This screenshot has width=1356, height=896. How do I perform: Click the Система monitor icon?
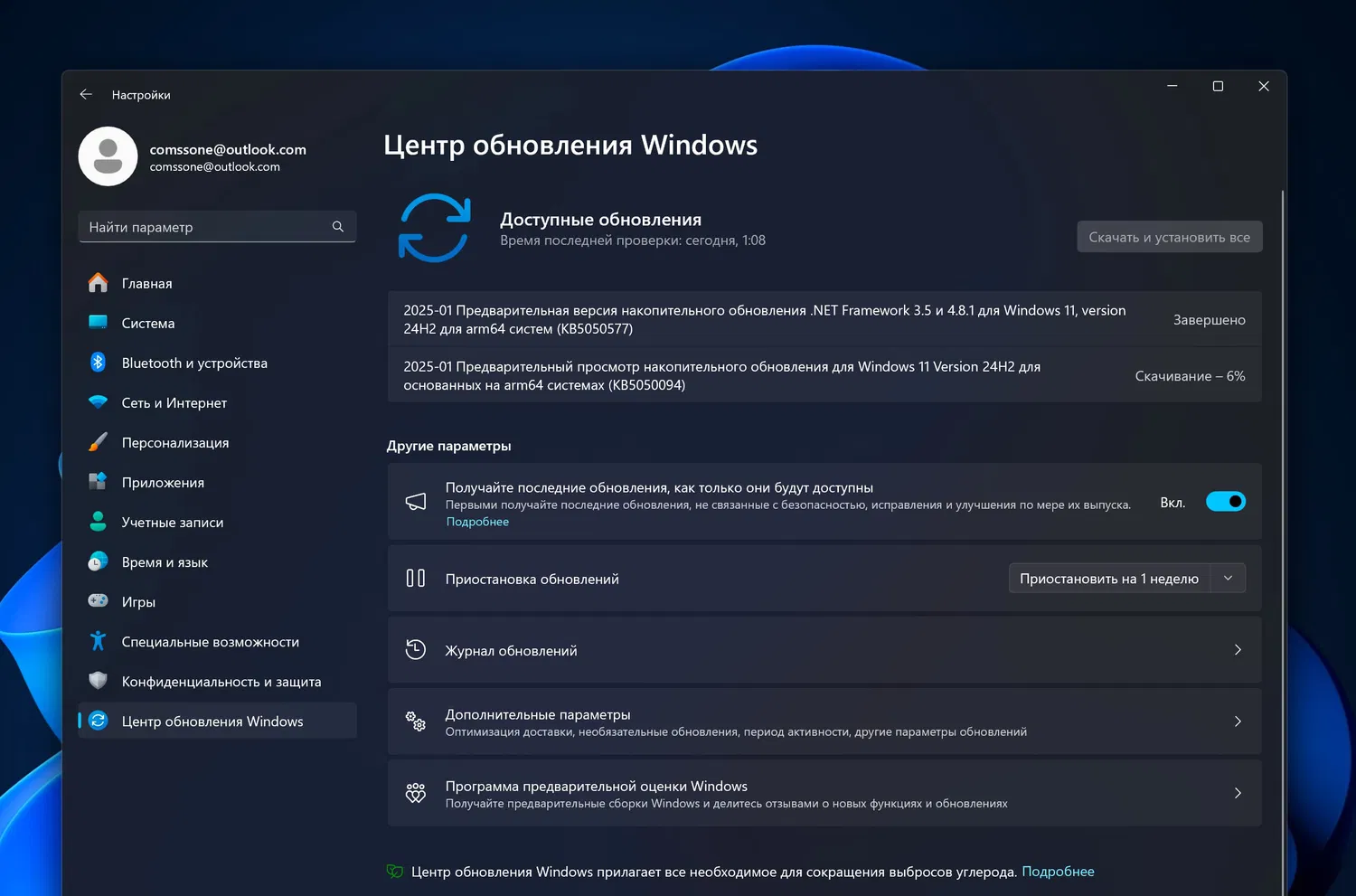click(x=98, y=323)
